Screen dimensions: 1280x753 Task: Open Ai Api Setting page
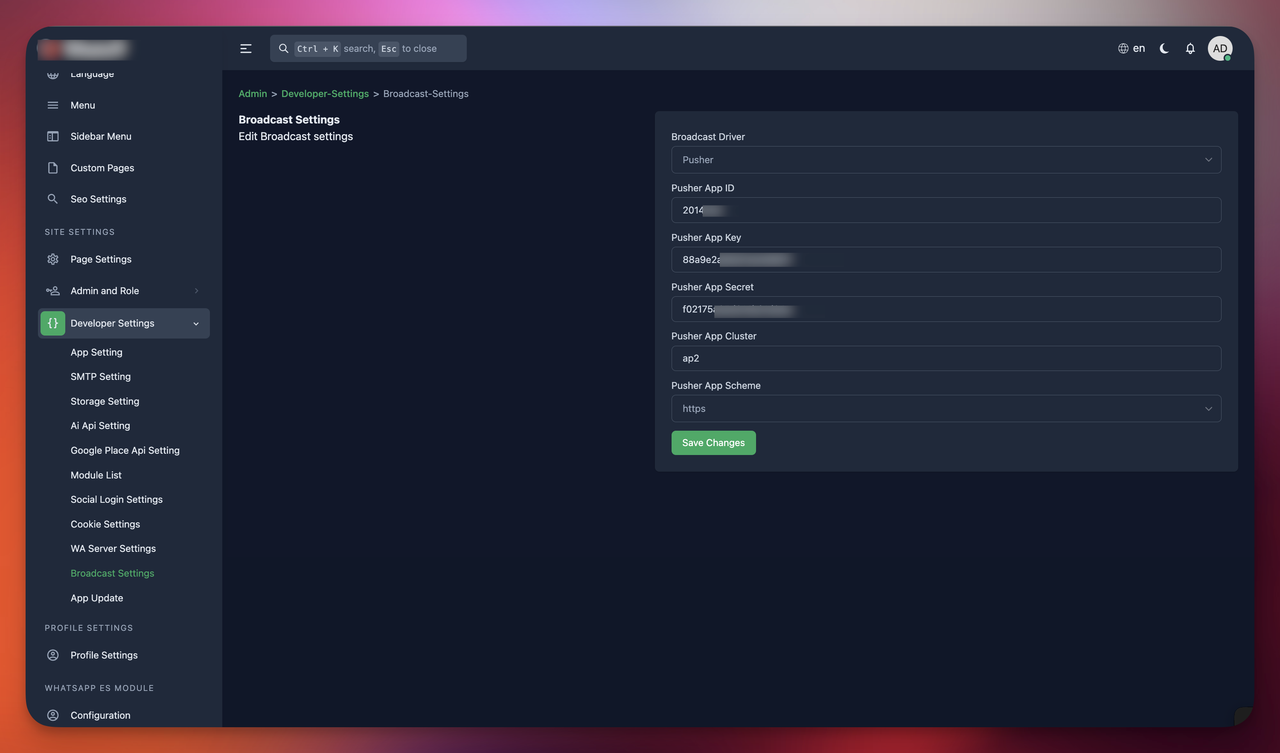[x=100, y=426]
